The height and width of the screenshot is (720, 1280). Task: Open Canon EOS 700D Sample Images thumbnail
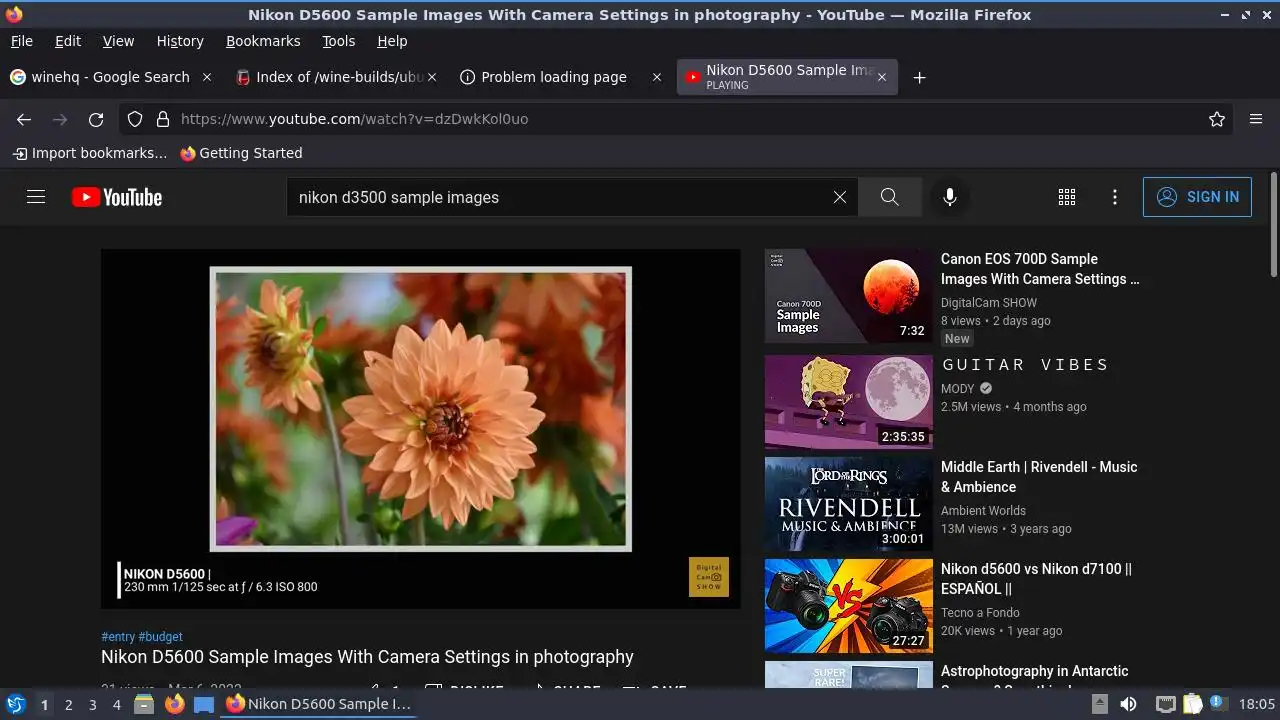[848, 296]
